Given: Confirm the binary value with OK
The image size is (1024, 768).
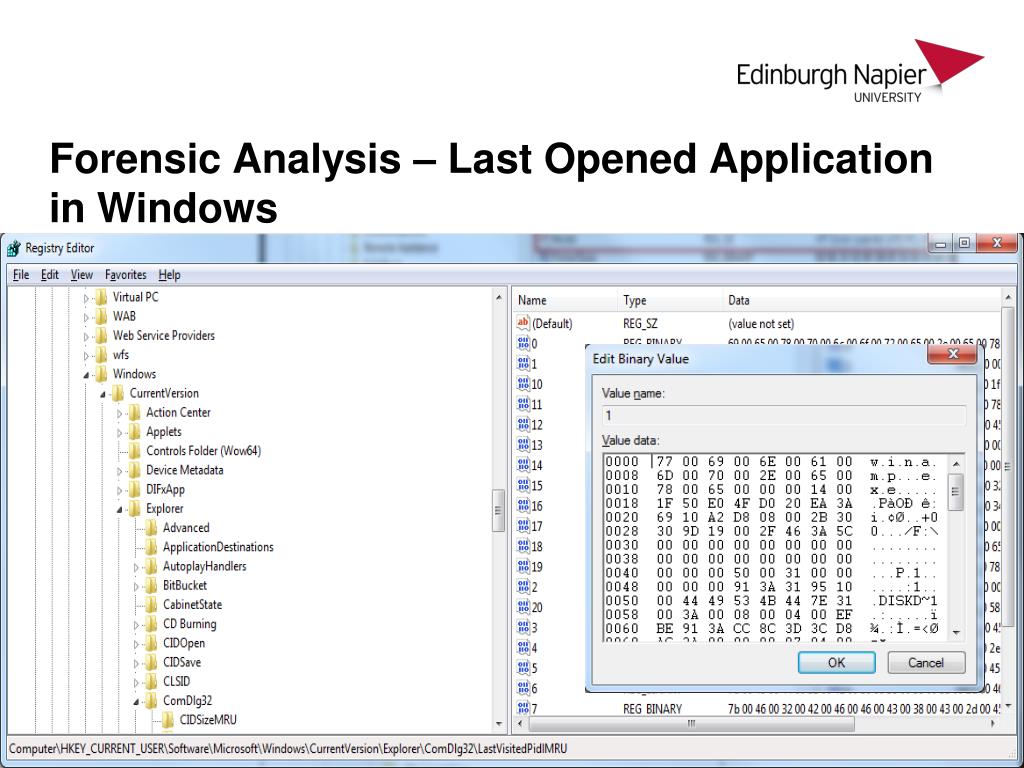Looking at the screenshot, I should click(x=837, y=663).
